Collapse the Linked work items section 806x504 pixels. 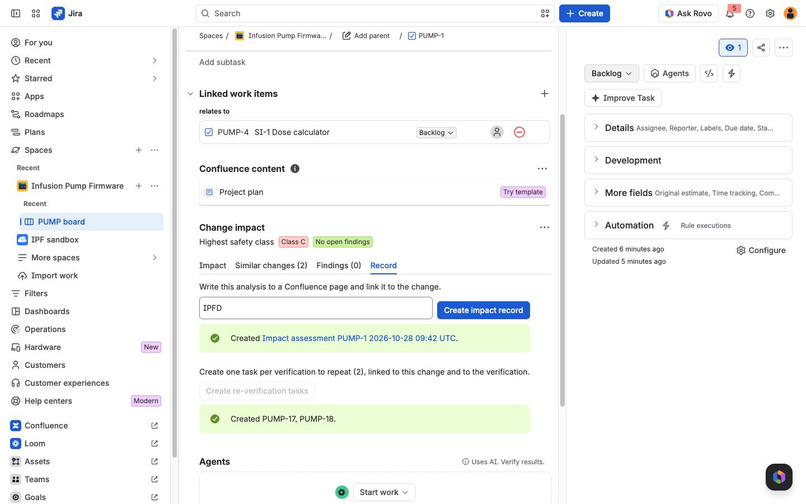point(190,94)
